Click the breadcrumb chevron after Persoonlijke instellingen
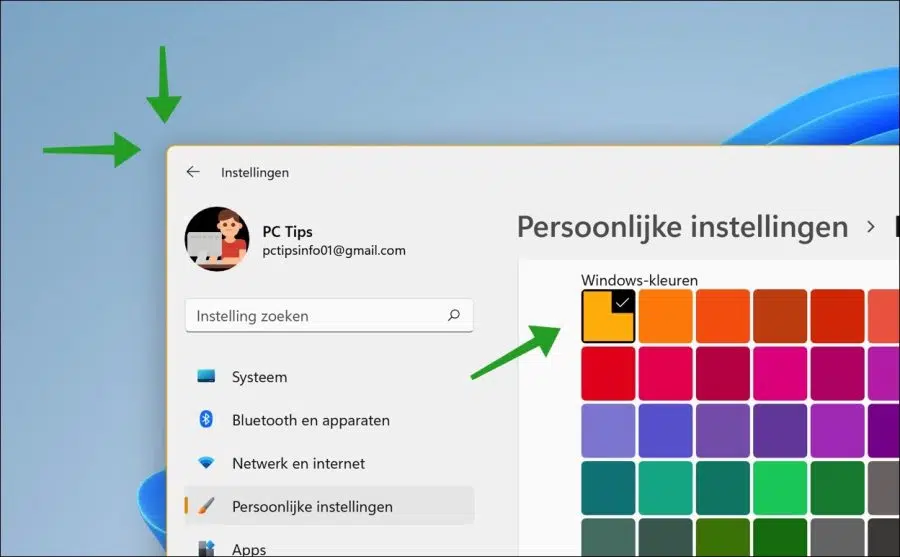Viewport: 900px width, 557px height. [x=871, y=227]
